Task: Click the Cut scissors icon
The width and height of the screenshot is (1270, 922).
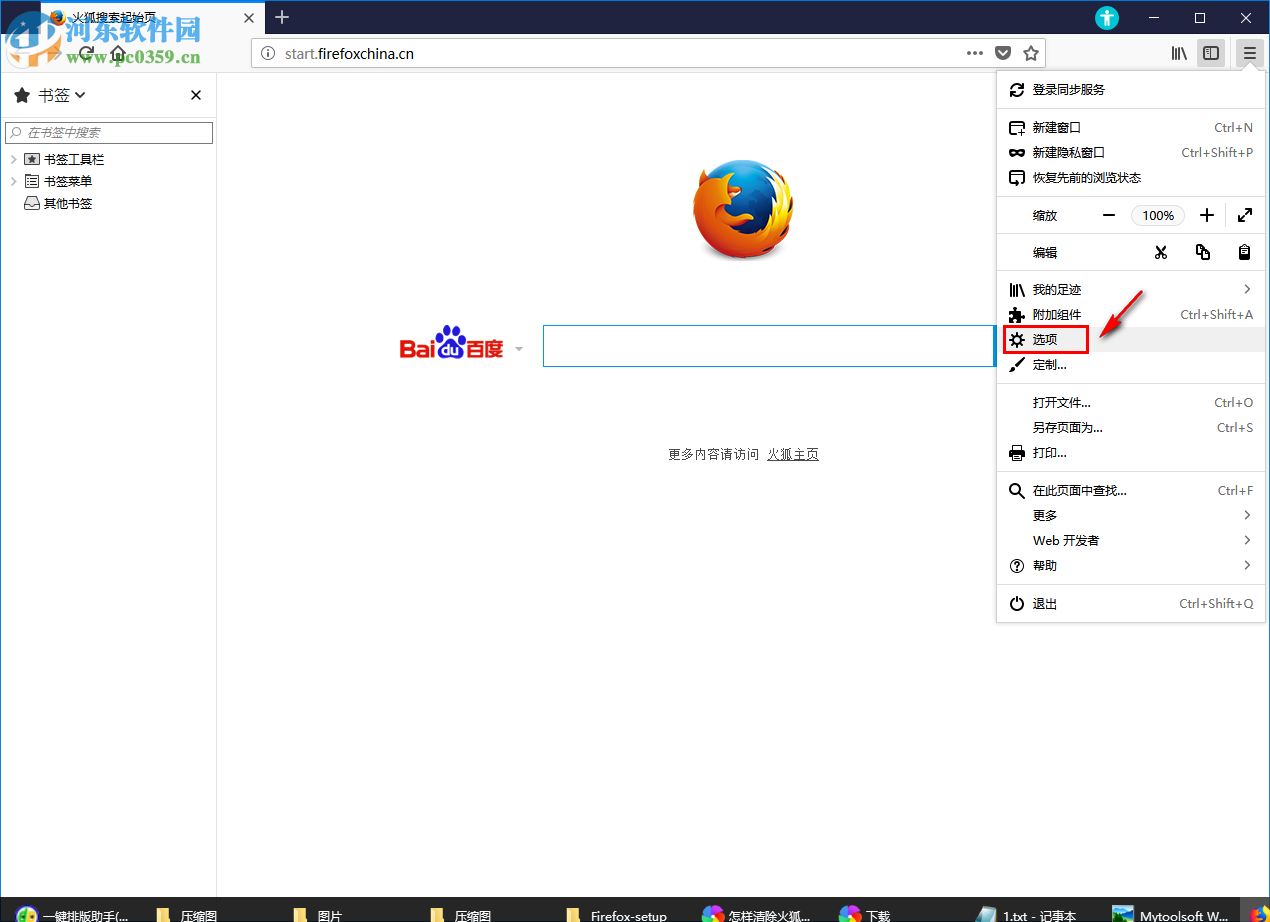Action: [x=1160, y=252]
